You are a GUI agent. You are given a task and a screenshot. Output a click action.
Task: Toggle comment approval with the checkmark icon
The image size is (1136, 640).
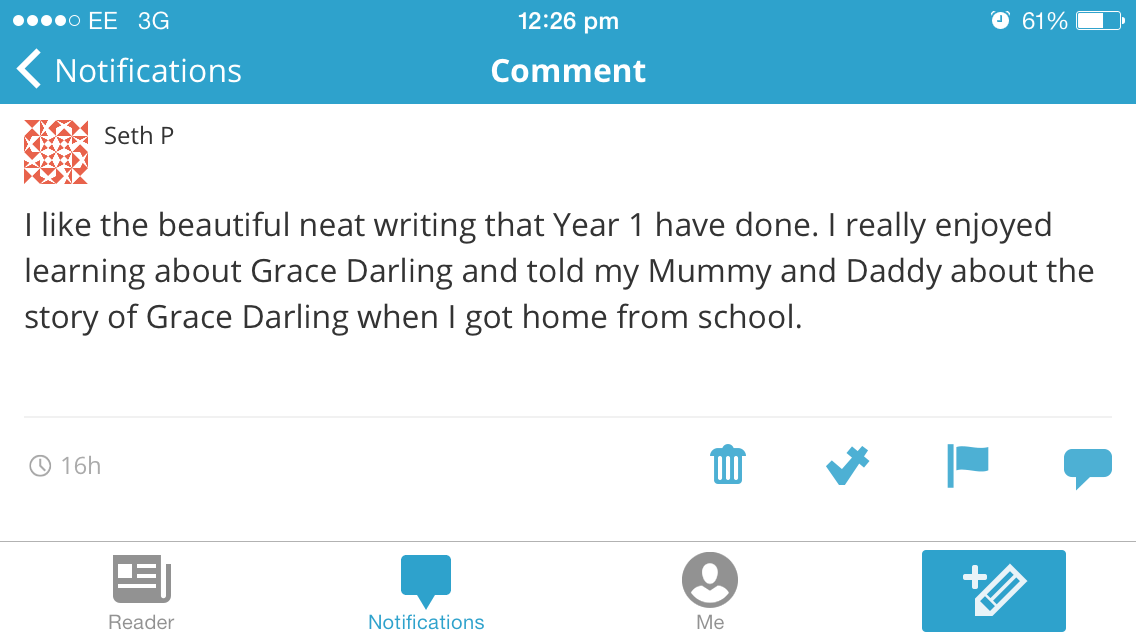(847, 466)
